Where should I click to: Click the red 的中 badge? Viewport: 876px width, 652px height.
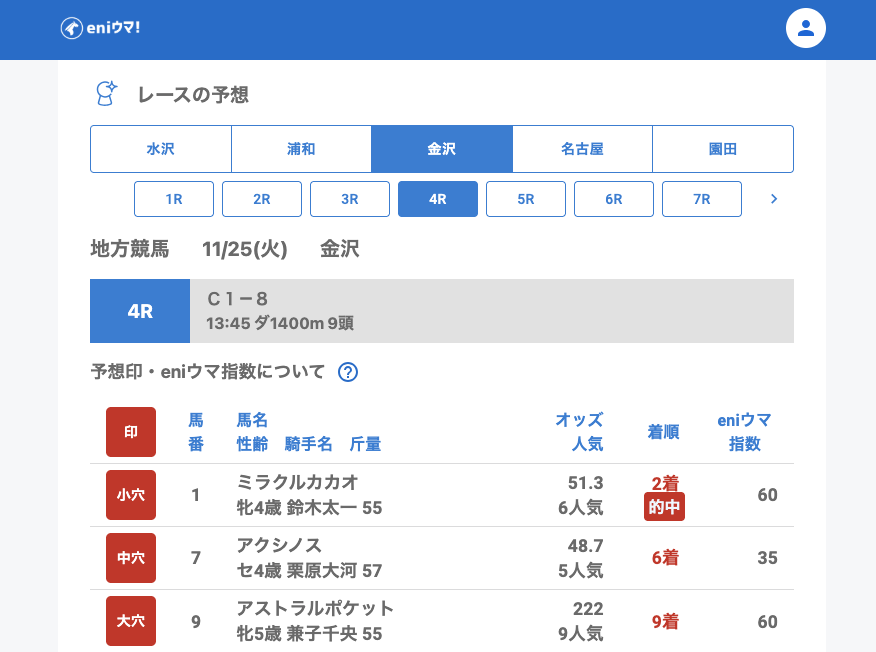(x=664, y=507)
